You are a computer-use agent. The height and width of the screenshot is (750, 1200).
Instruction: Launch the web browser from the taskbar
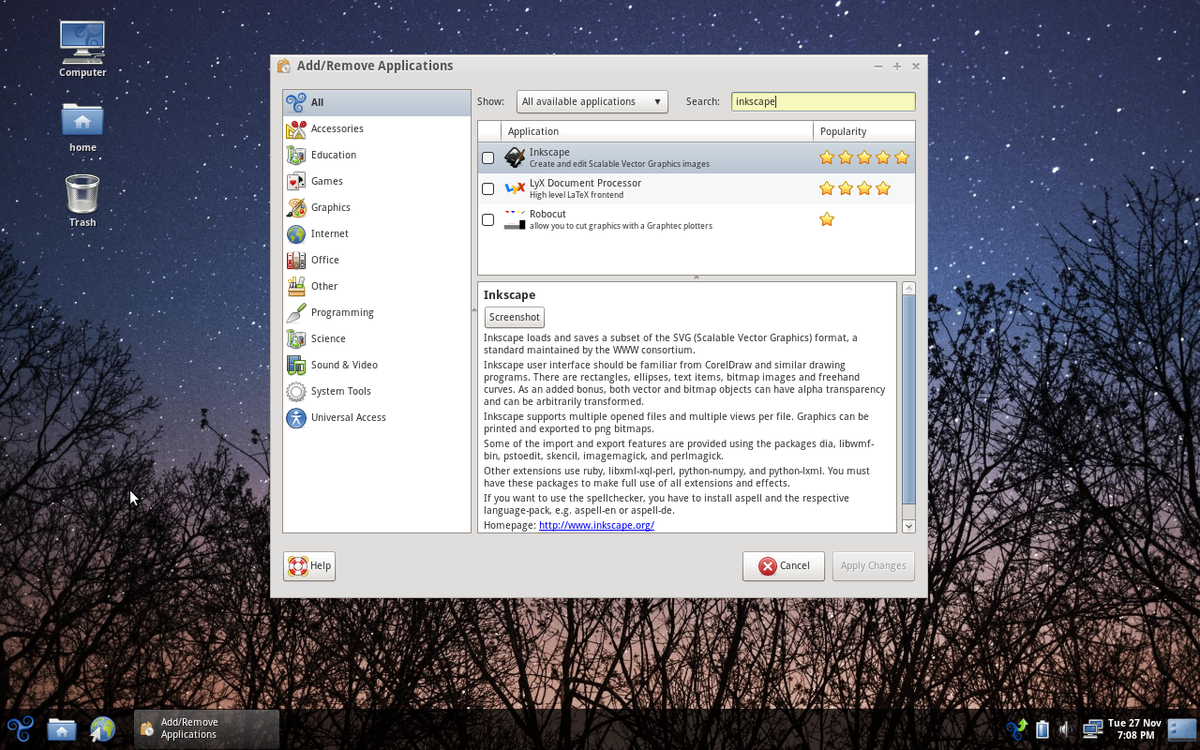(102, 729)
